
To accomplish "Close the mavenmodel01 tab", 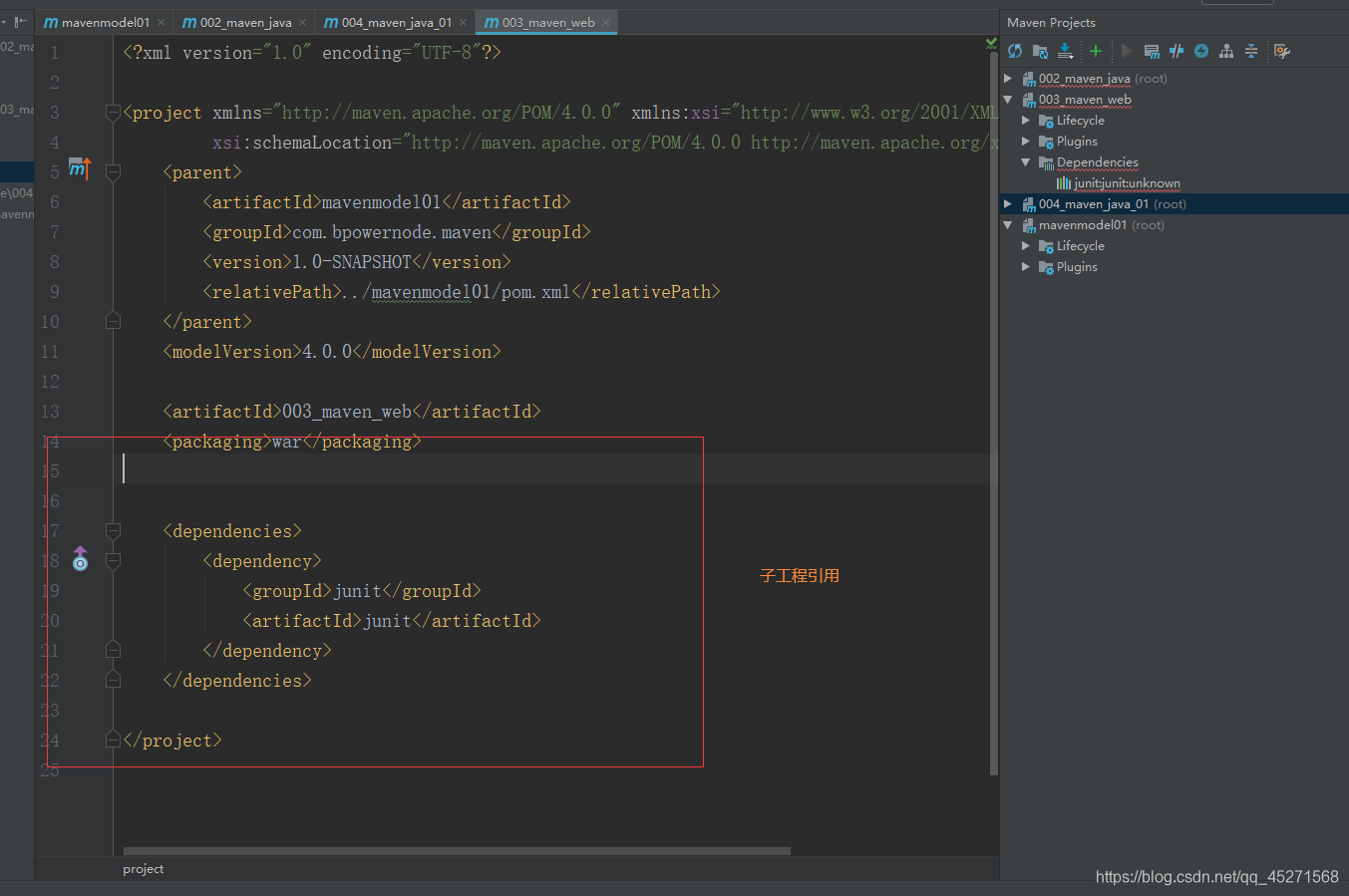I will (x=161, y=22).
